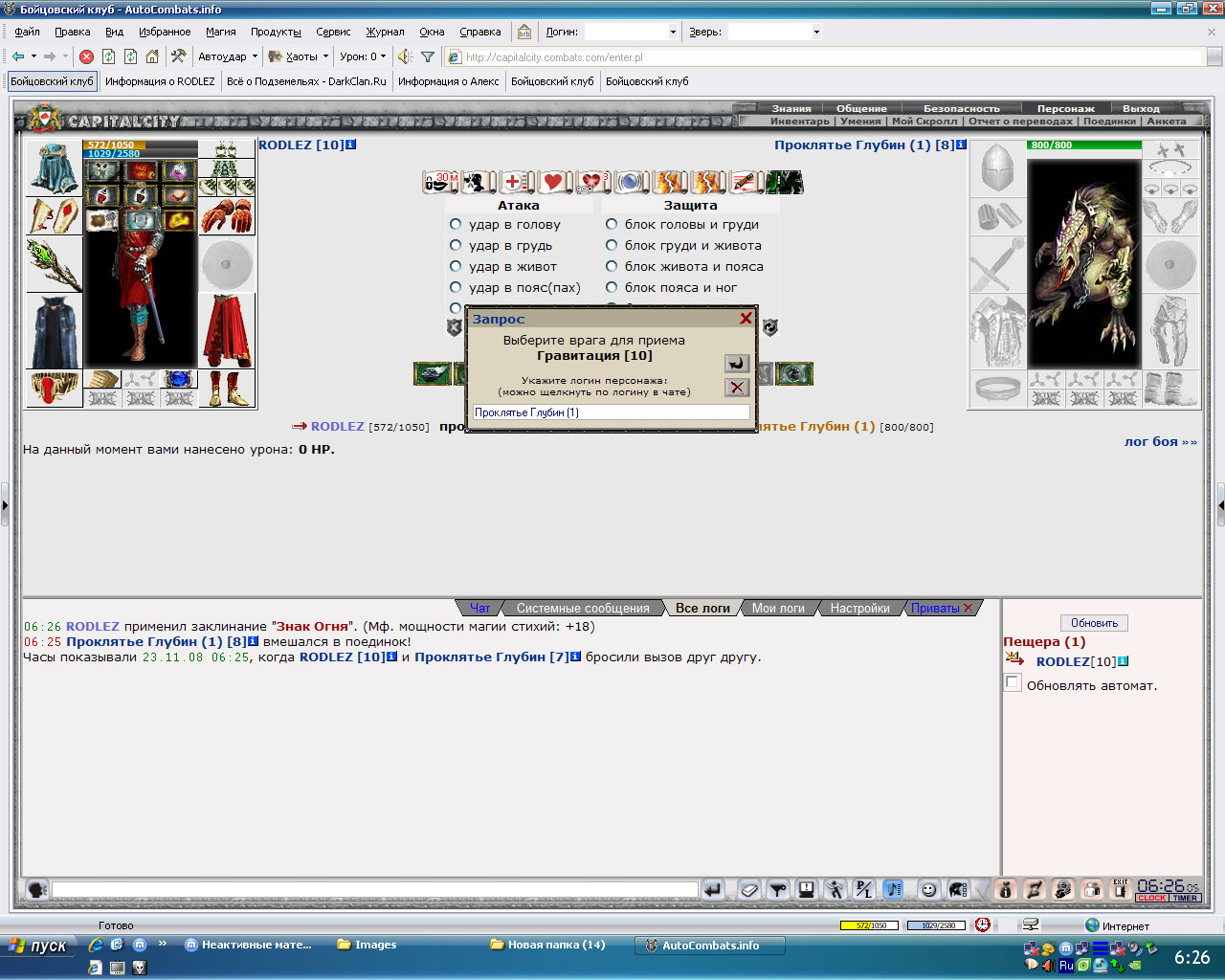This screenshot has height=980, width=1225.
Task: Open the Безопасность top navigation item
Action: (961, 108)
